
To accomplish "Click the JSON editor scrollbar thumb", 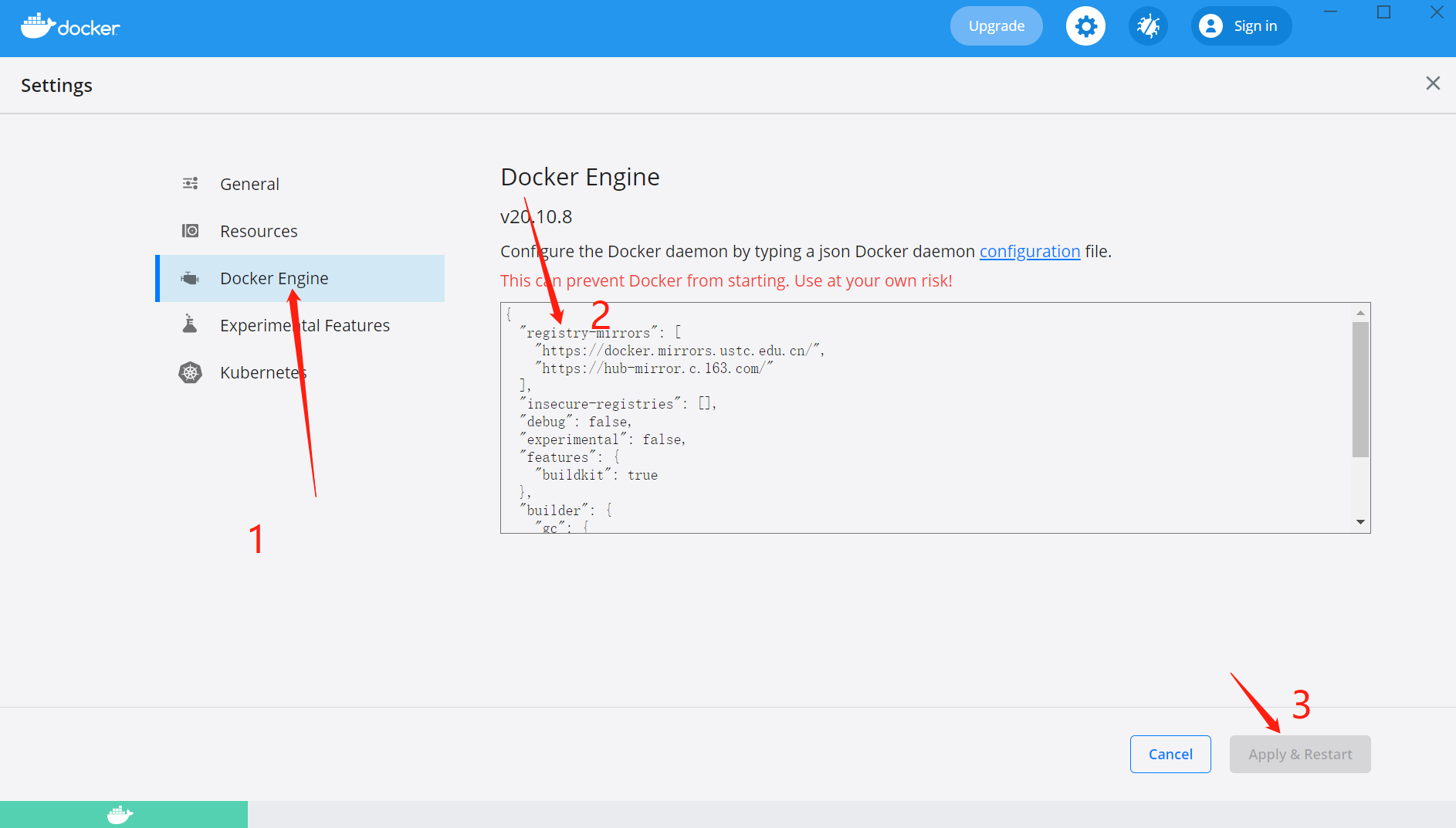I will (x=1360, y=389).
